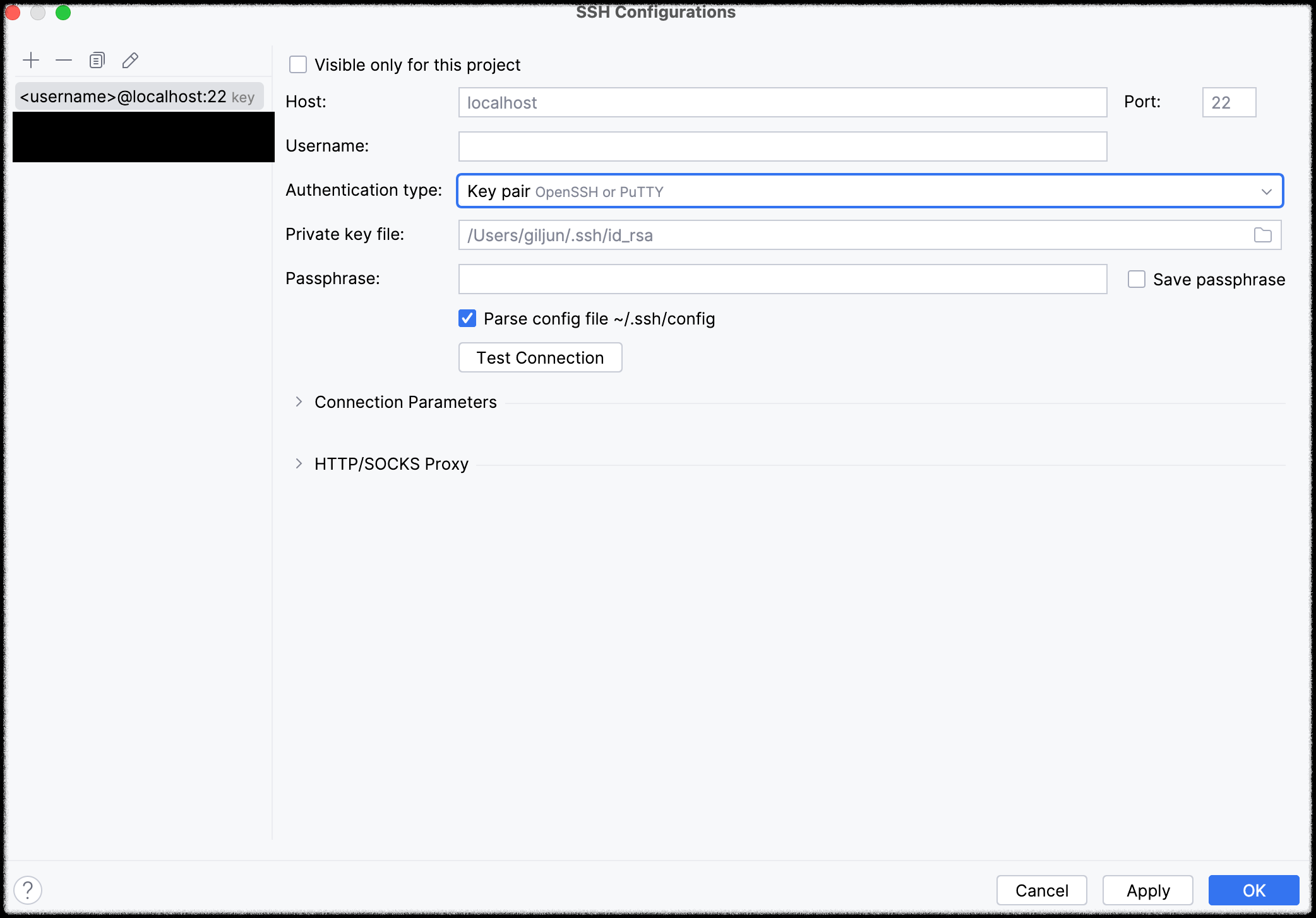Click the Cancel button

(1041, 890)
